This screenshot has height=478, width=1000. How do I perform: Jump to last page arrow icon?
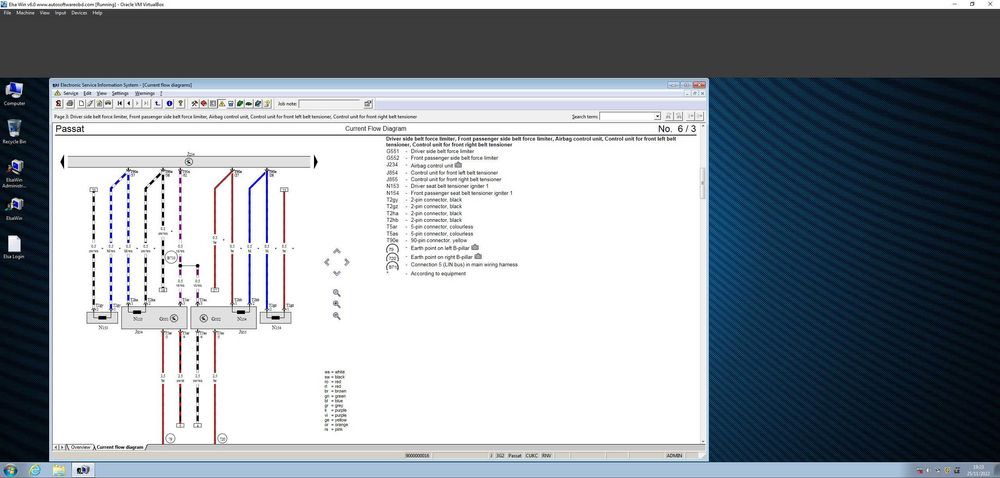[x=146, y=103]
